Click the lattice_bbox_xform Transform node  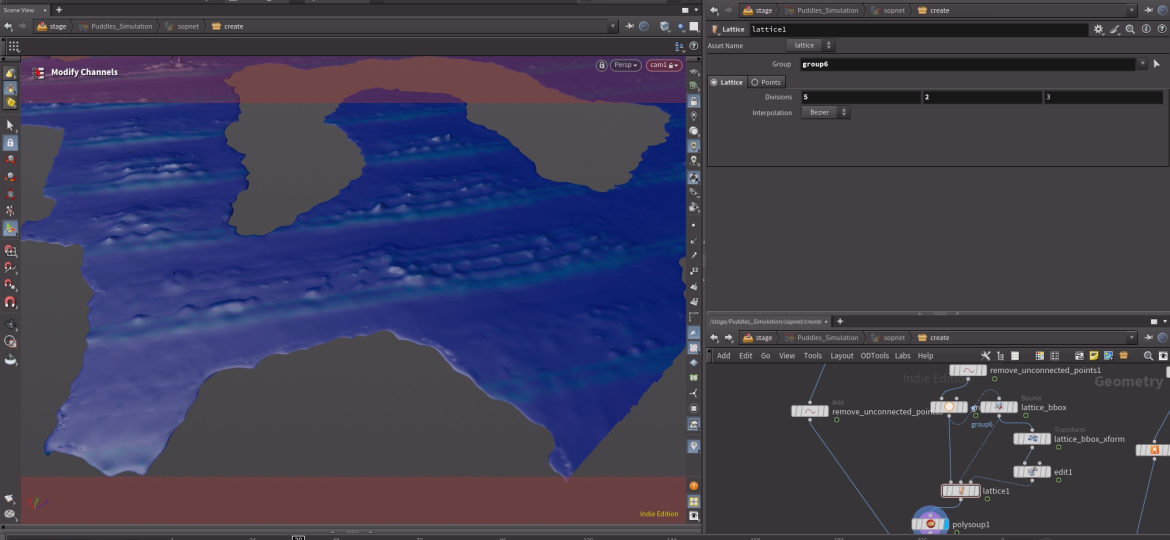1031,439
